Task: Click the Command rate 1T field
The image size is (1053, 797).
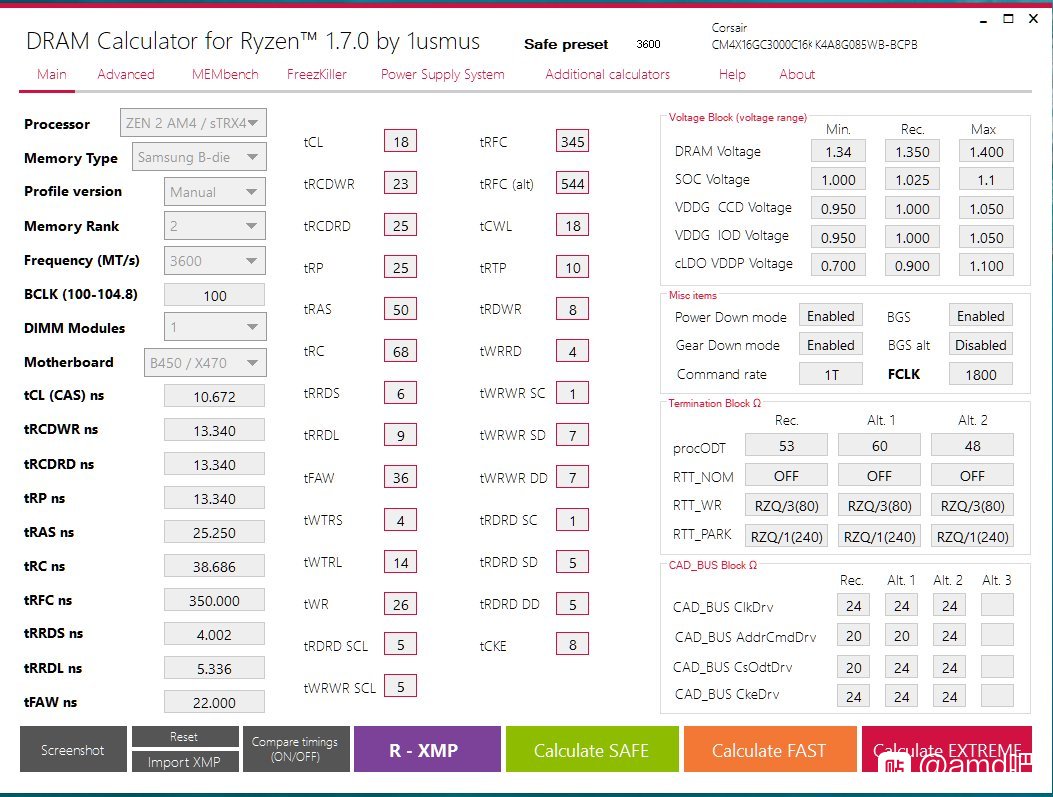Action: 831,374
